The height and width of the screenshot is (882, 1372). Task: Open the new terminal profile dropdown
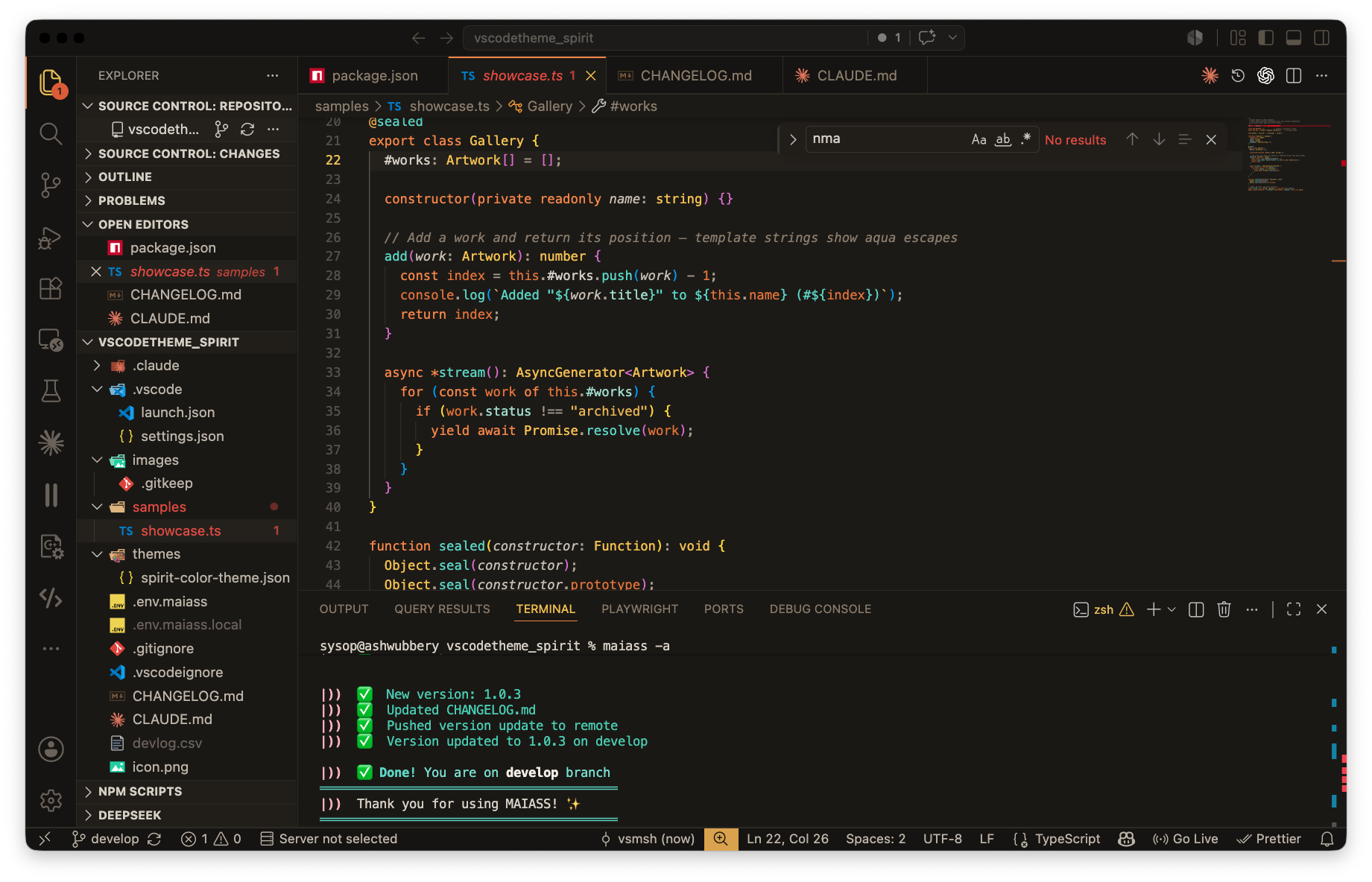1172,609
